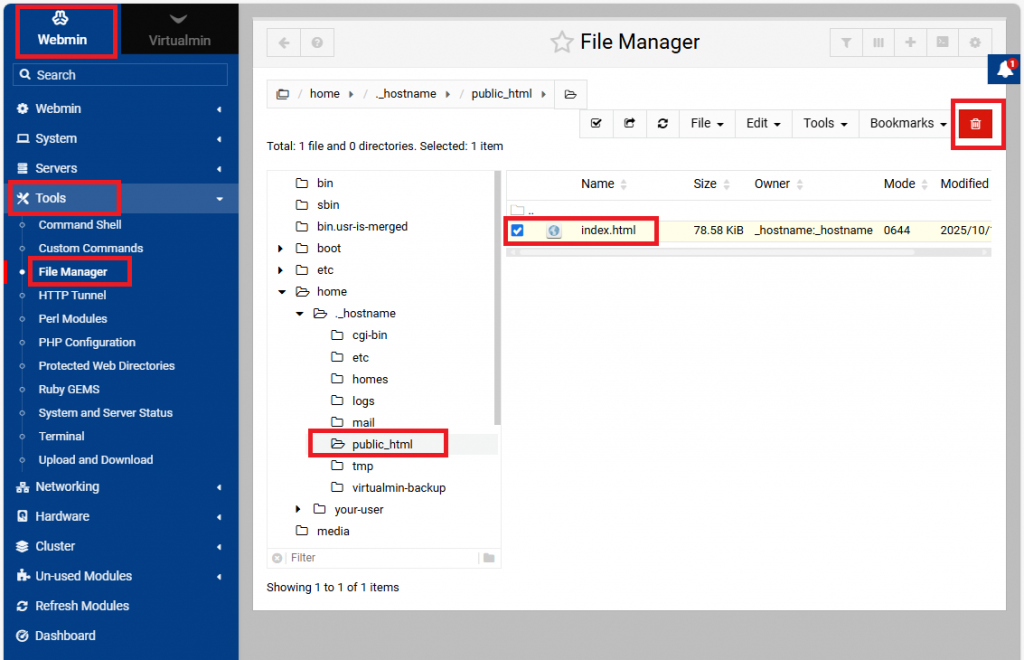Image resolution: width=1024 pixels, height=660 pixels.
Task: Click the star to favorite File Manager
Action: tap(562, 42)
